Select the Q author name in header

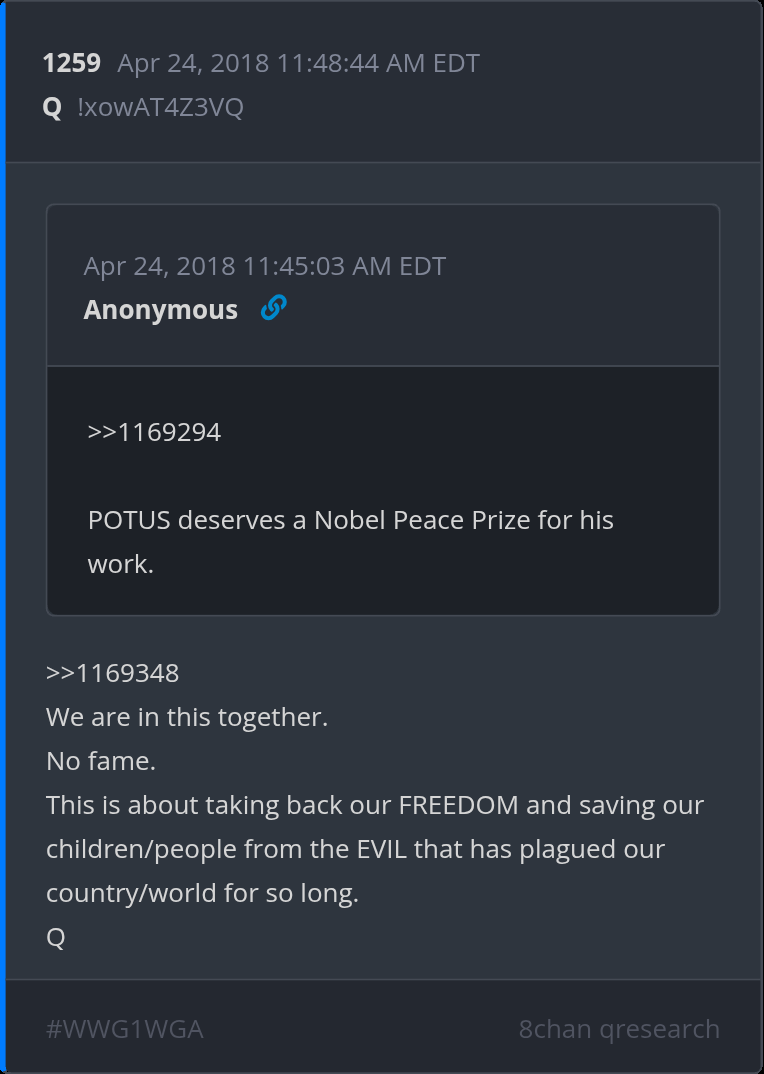click(x=52, y=107)
